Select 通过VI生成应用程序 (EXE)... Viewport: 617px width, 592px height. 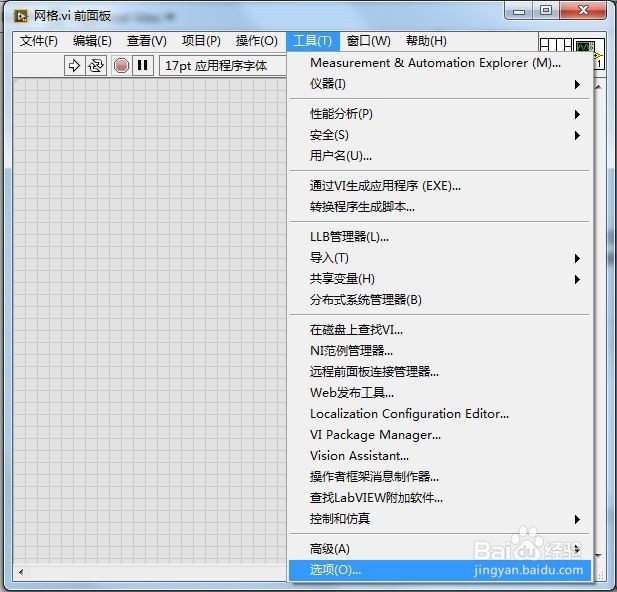pyautogui.click(x=440, y=185)
